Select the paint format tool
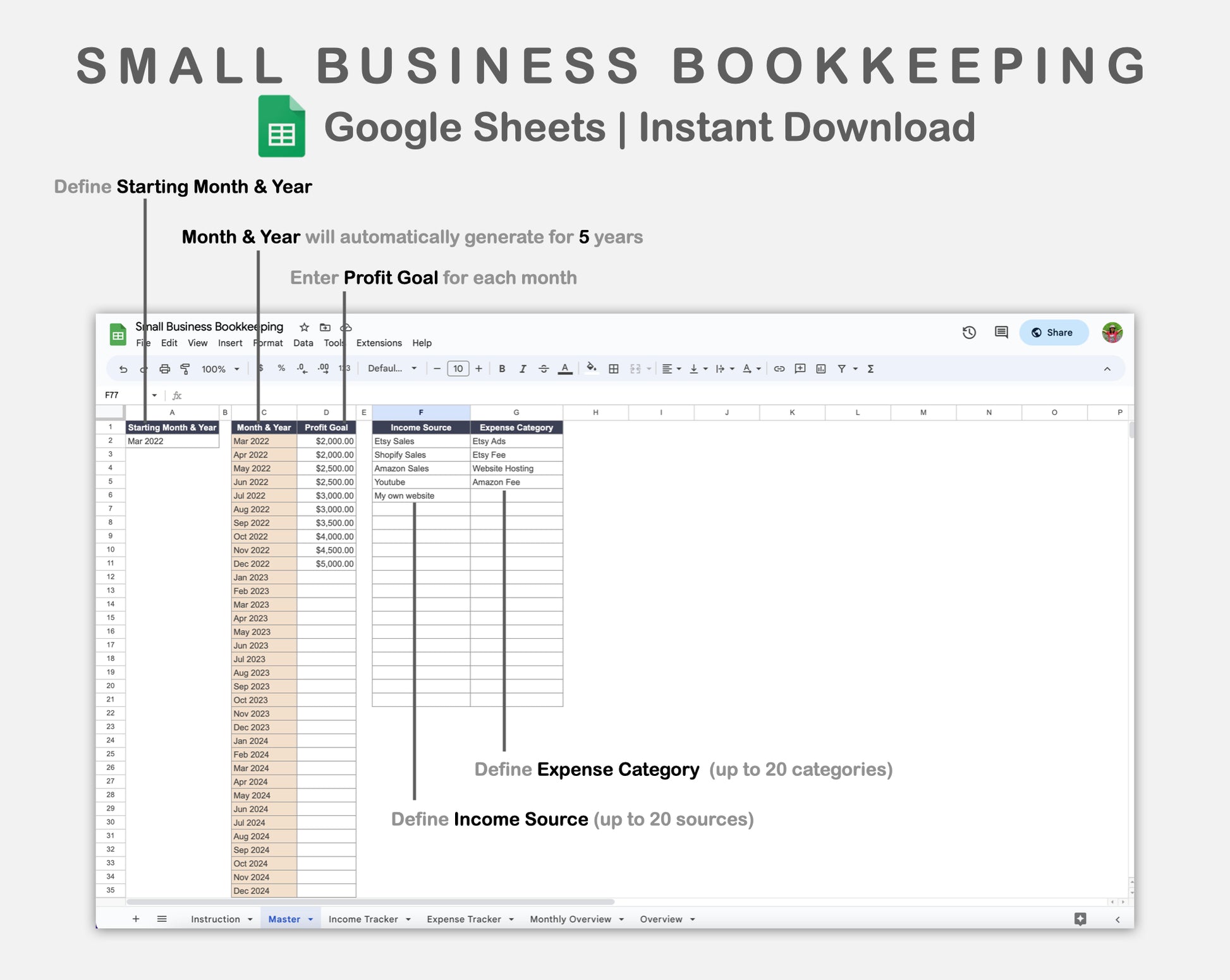The height and width of the screenshot is (980, 1230). tap(185, 369)
